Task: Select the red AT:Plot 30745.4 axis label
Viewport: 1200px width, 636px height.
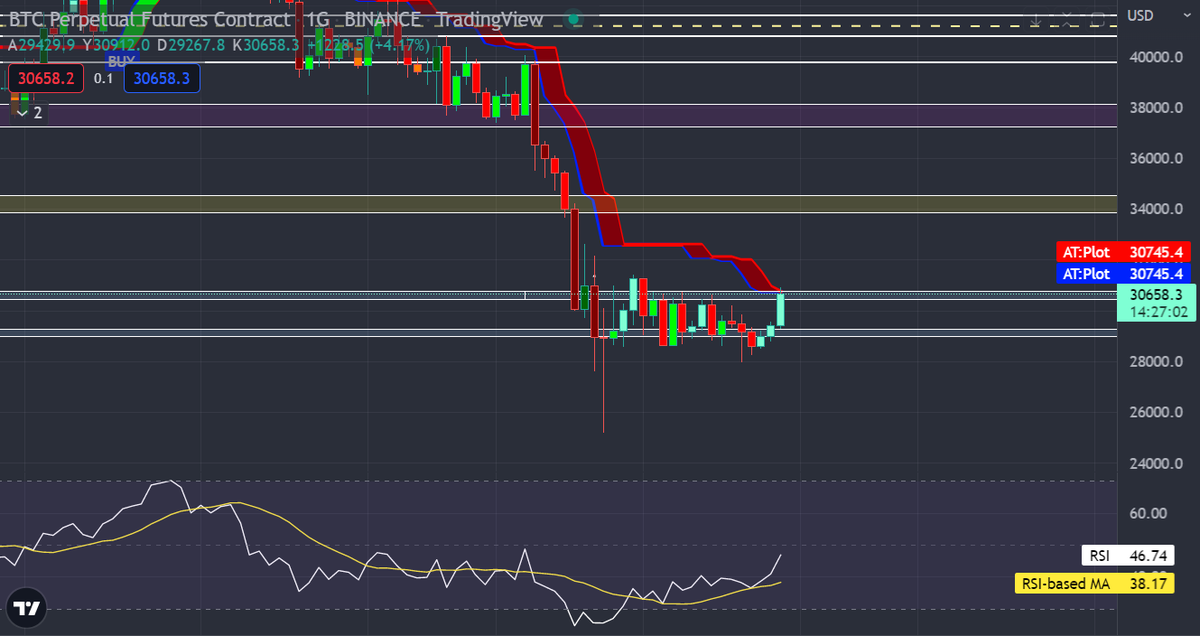Action: (x=1123, y=252)
